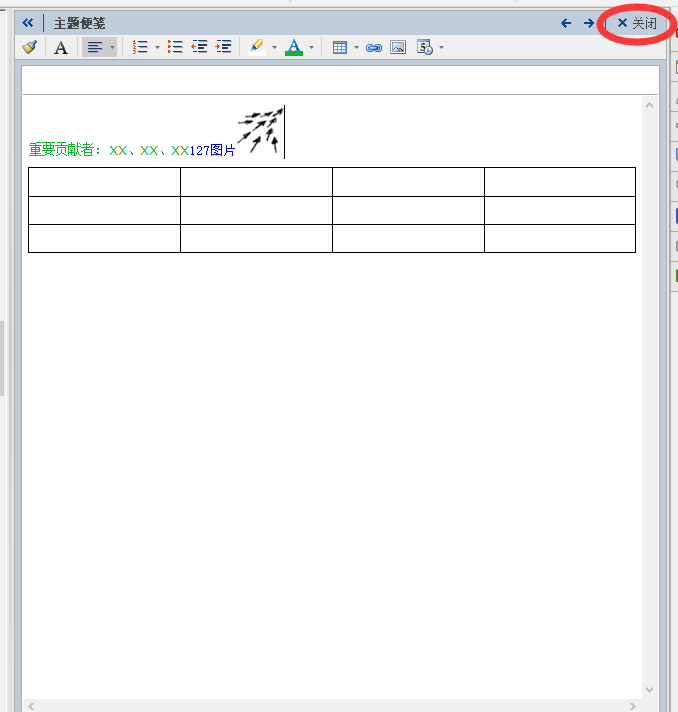This screenshot has width=678, height=712.
Task: Apply the green font color swatch
Action: [293, 47]
